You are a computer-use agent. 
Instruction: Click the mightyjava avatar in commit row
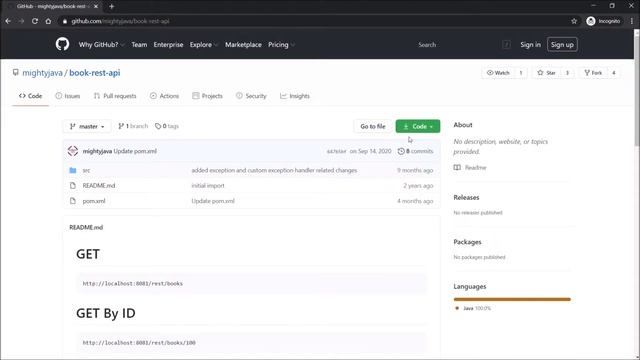coord(73,151)
